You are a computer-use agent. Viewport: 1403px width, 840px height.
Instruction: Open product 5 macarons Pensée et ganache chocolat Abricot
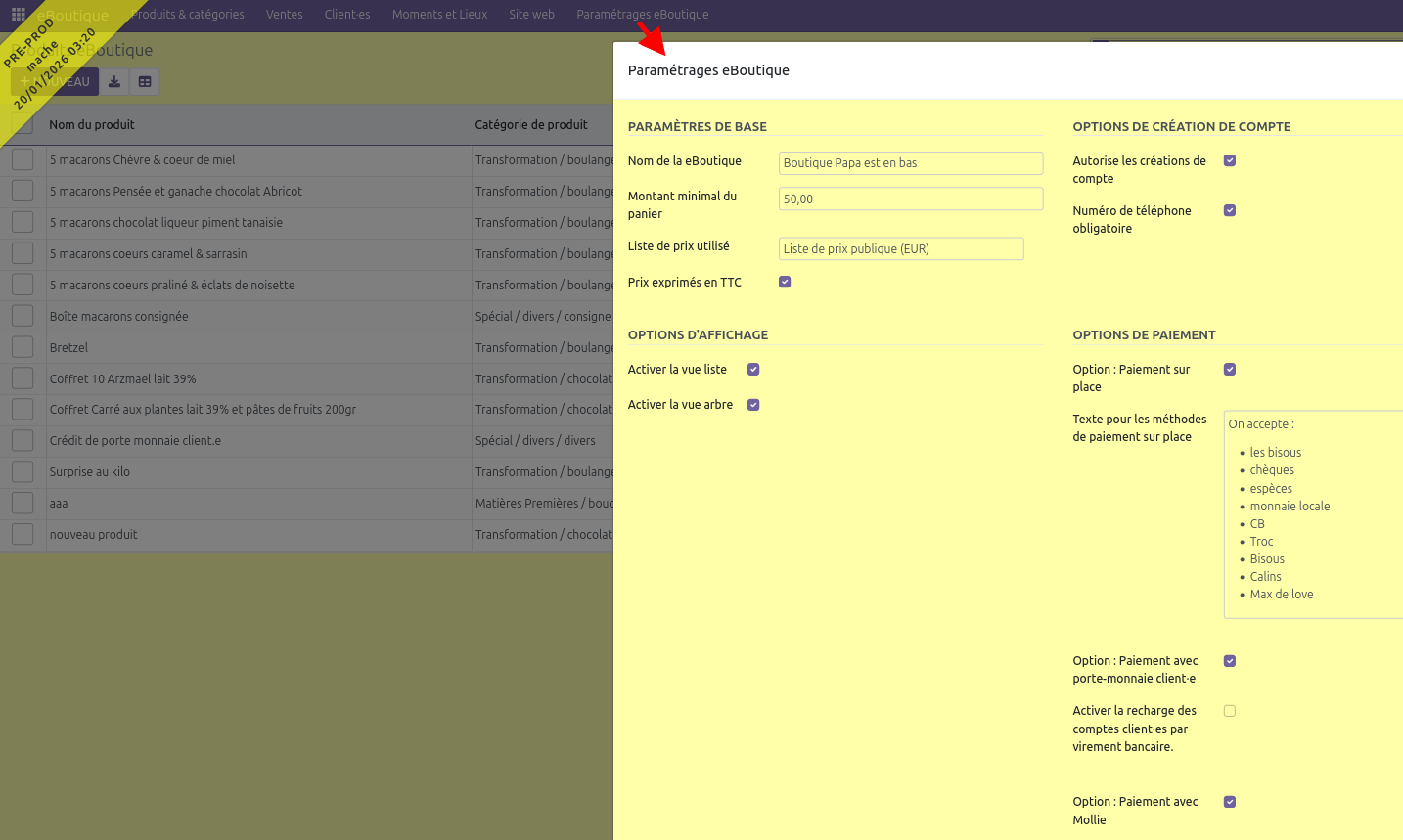(x=176, y=192)
